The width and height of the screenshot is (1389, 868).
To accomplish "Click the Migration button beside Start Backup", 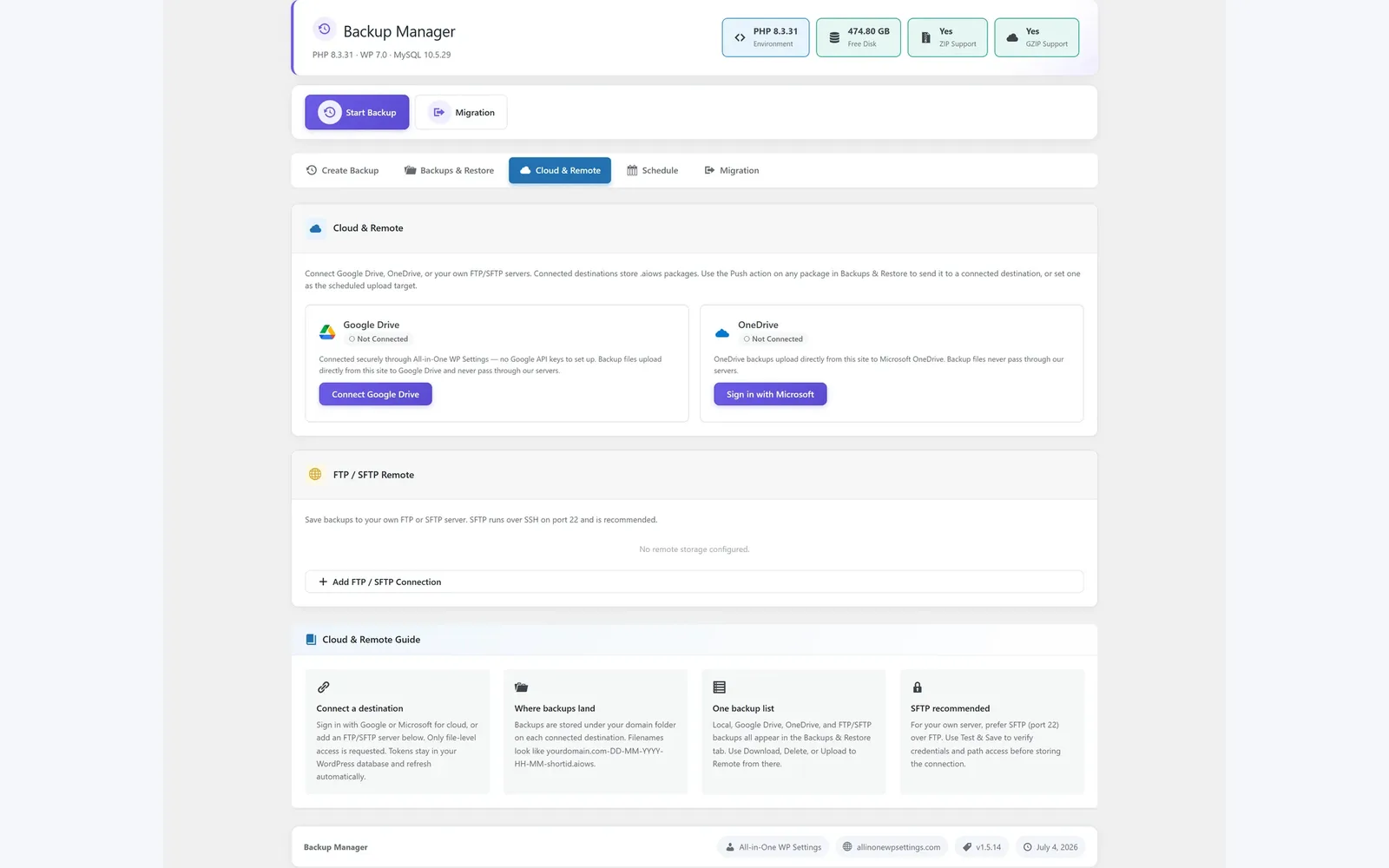I will click(461, 112).
